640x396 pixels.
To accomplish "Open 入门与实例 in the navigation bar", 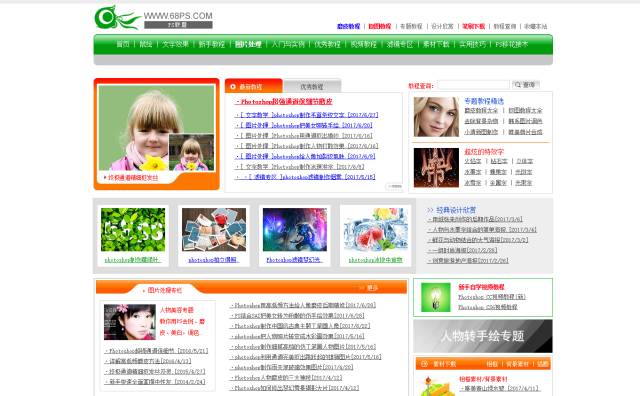I will click(x=288, y=44).
